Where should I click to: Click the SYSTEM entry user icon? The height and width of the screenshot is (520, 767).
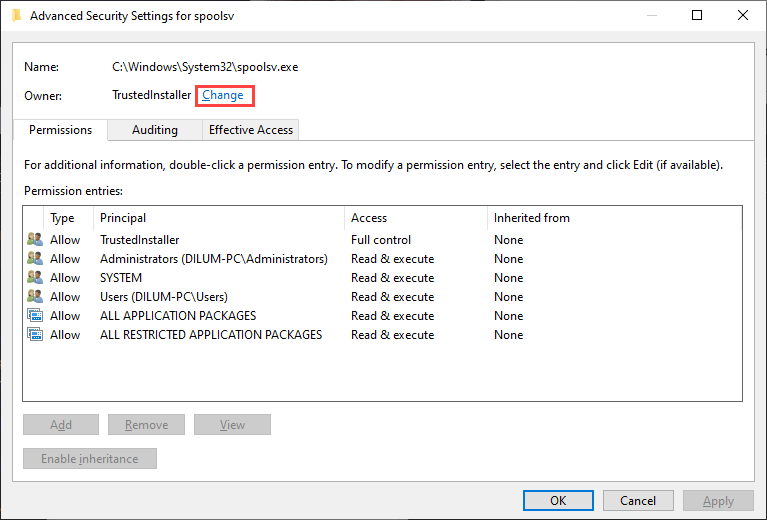click(x=35, y=278)
